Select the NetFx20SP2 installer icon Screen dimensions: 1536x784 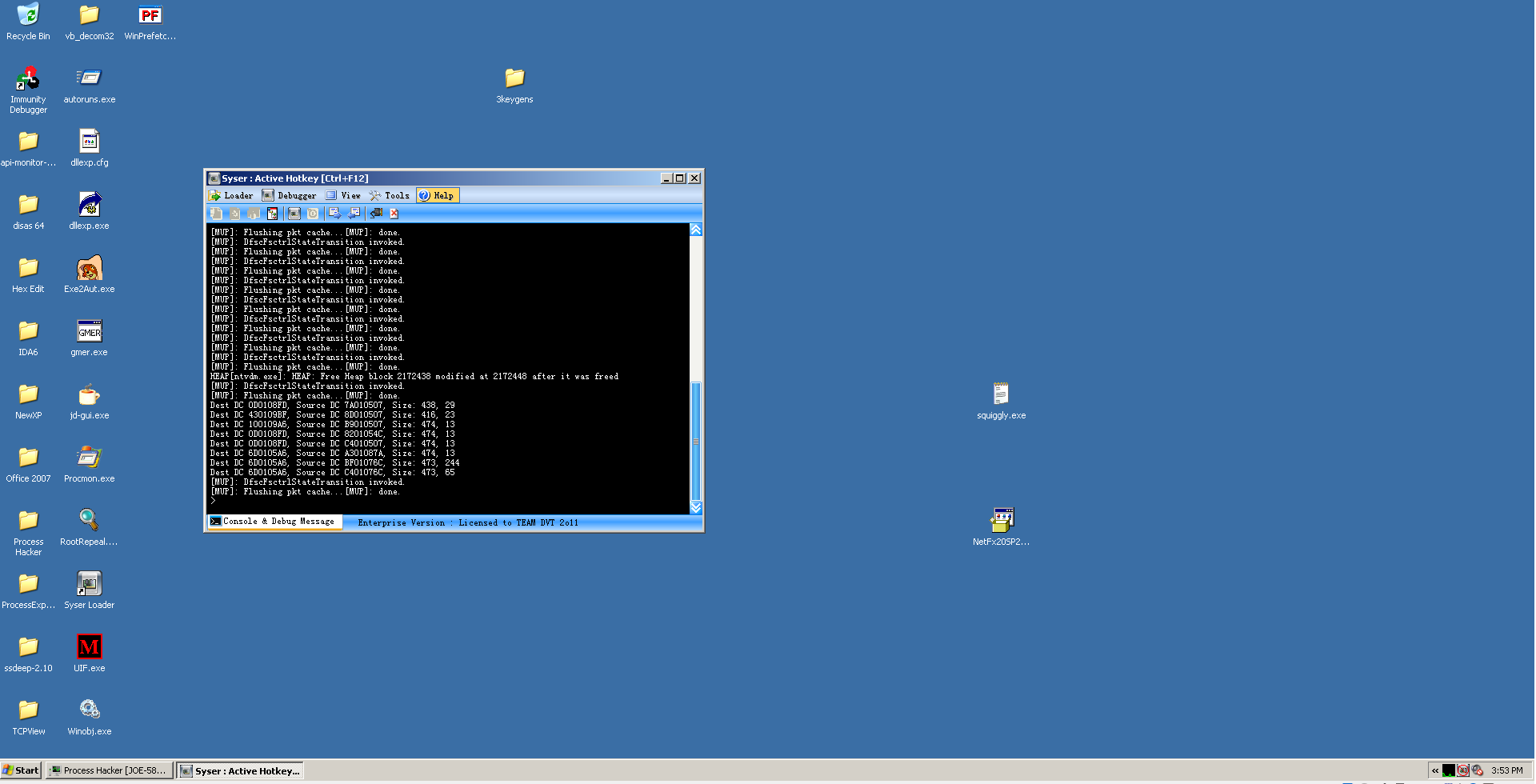tap(1001, 528)
